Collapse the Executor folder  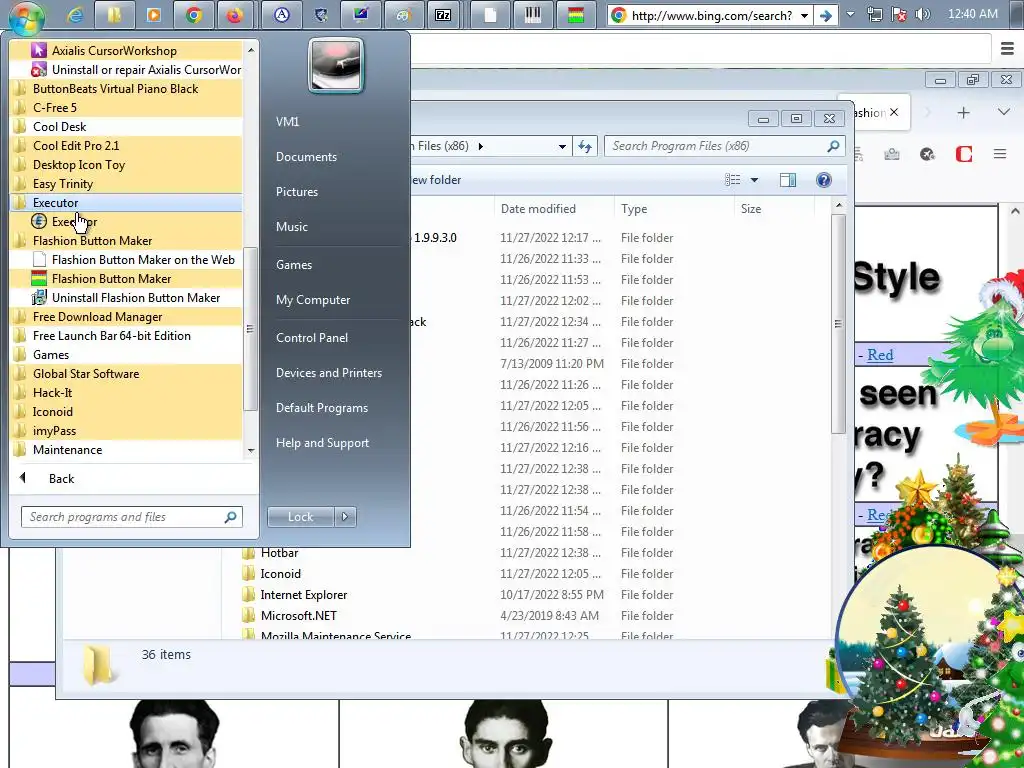(x=126, y=202)
